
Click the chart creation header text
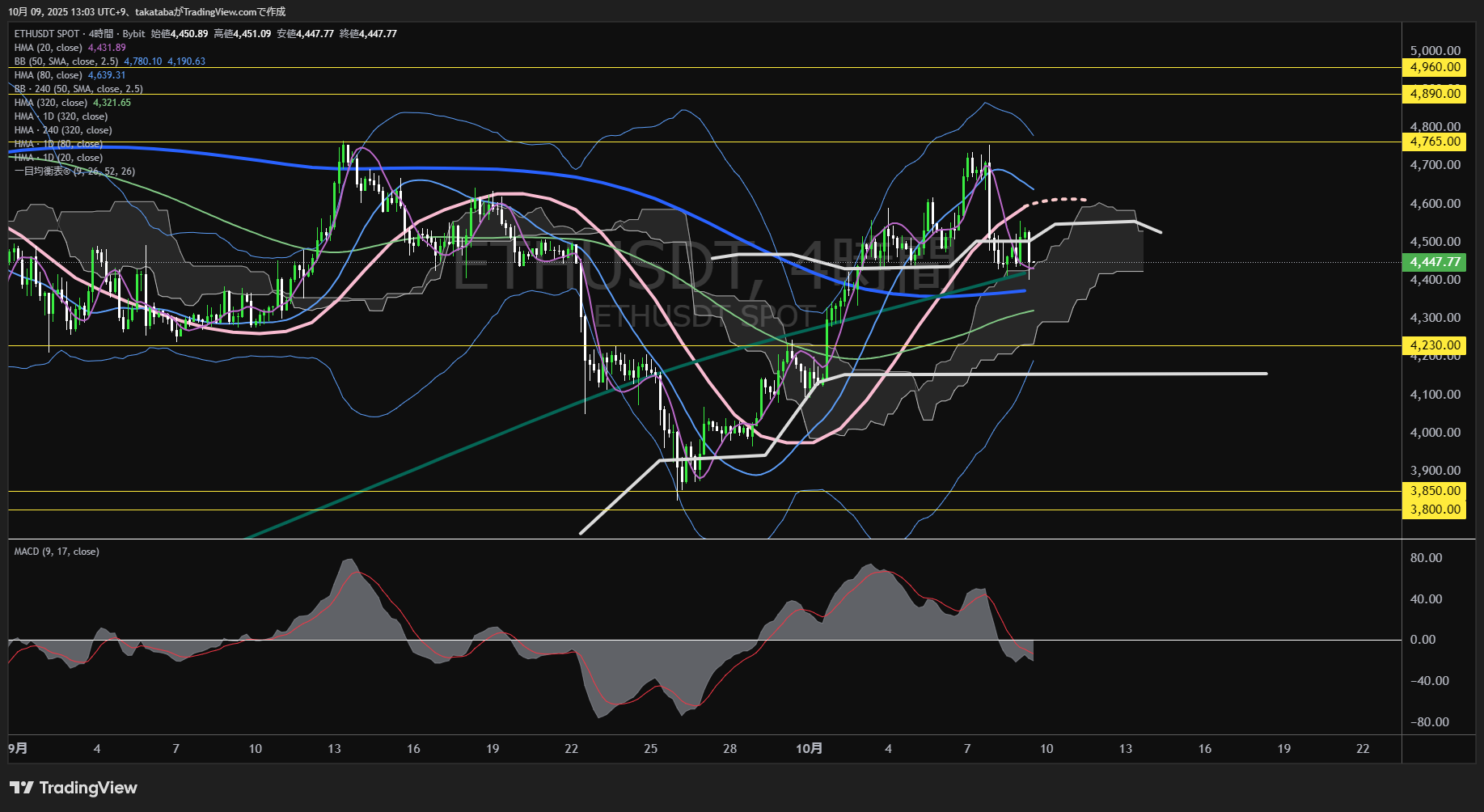pos(146,11)
